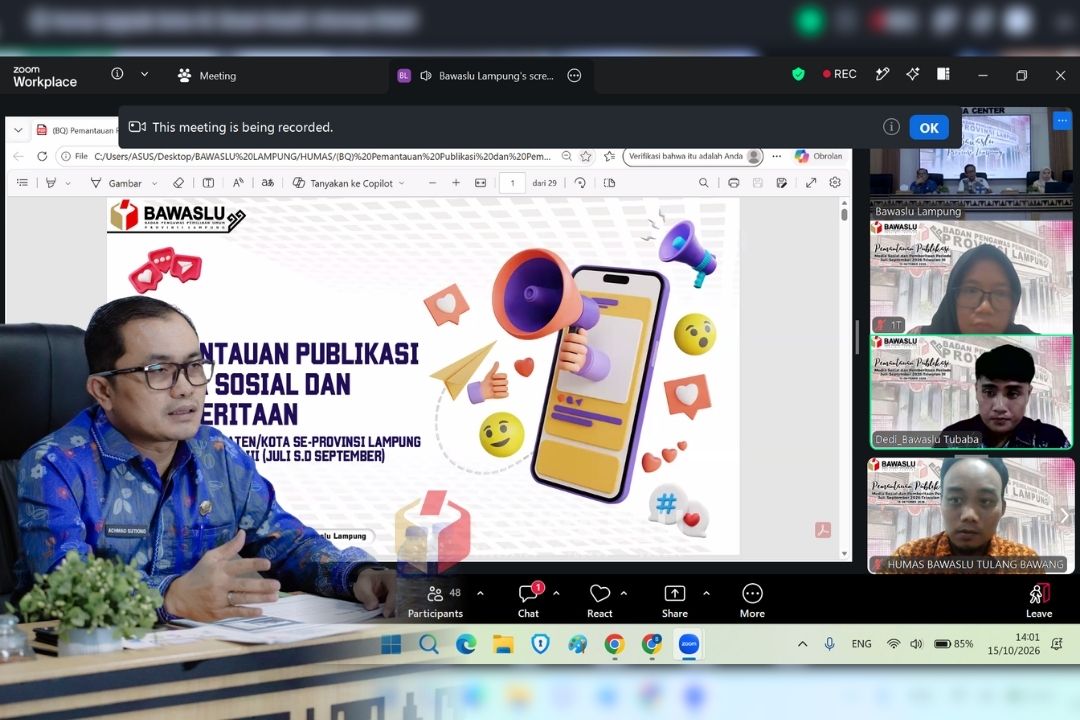Open screen share more options ellipsis
Screen dimensions: 1080x720
click(x=574, y=76)
